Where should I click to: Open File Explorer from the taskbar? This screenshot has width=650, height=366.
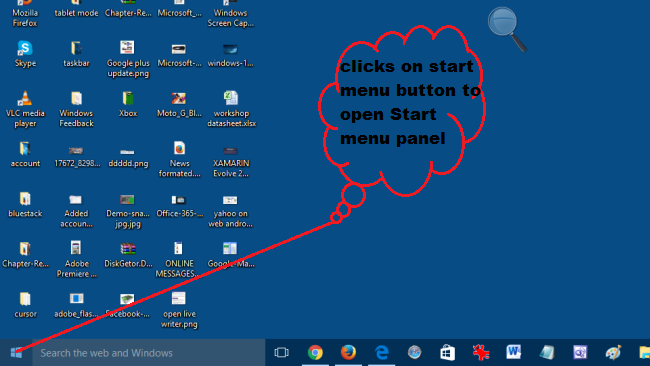tap(644, 353)
